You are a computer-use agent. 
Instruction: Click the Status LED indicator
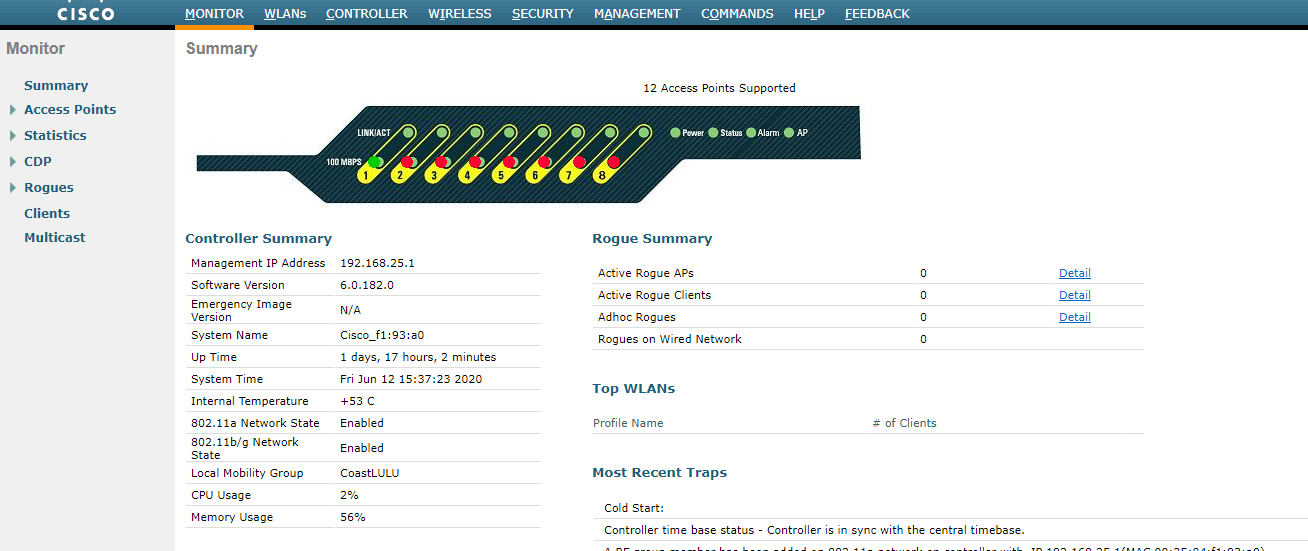(713, 132)
